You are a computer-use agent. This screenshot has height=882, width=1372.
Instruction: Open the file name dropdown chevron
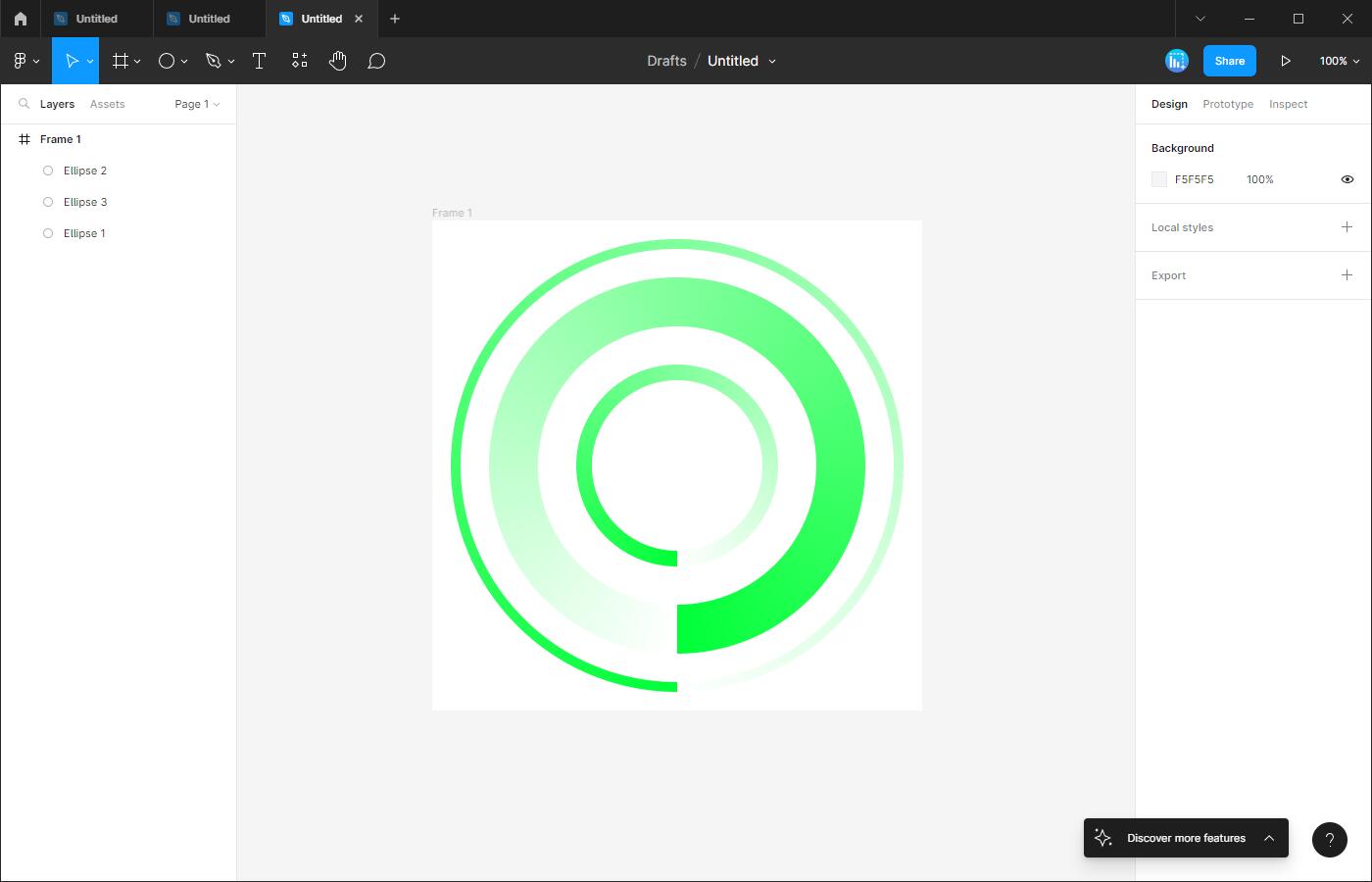(772, 61)
